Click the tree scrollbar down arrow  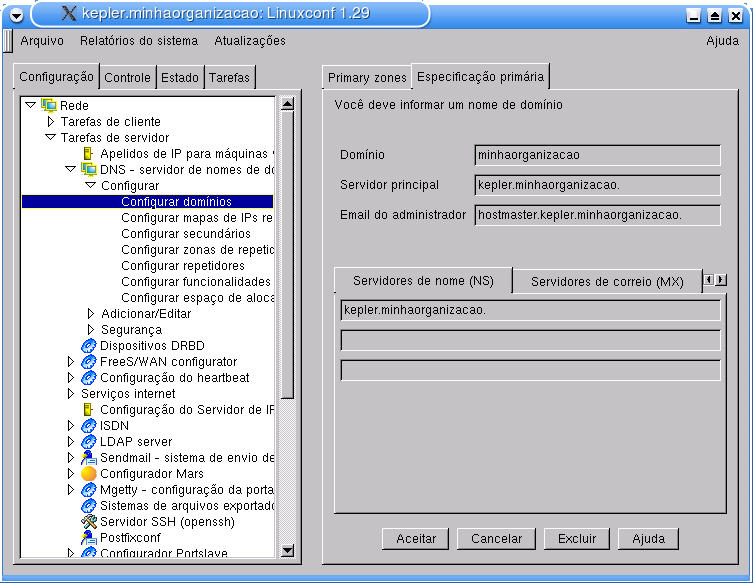click(x=287, y=550)
